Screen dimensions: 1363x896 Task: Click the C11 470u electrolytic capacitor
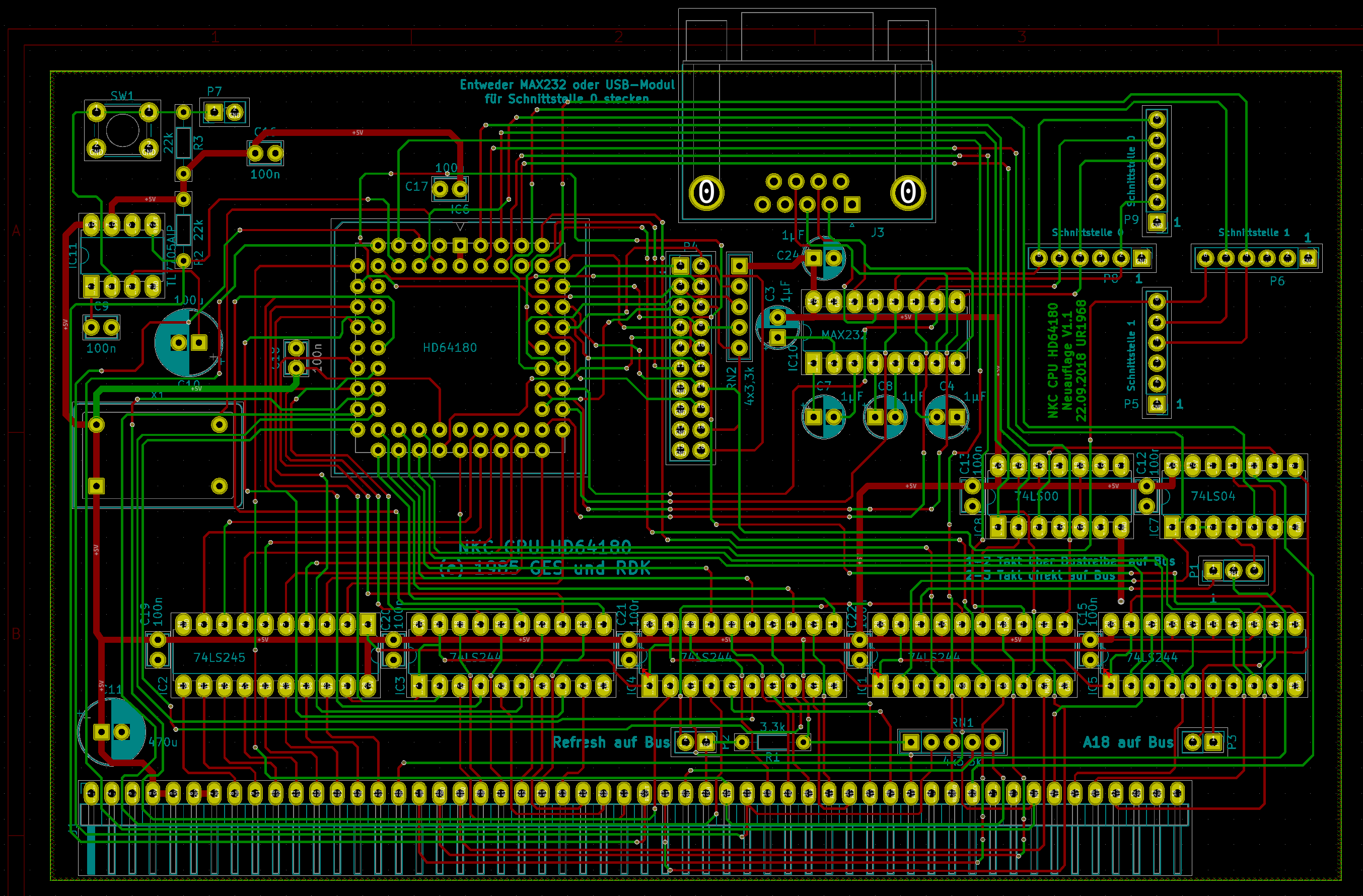[x=112, y=732]
